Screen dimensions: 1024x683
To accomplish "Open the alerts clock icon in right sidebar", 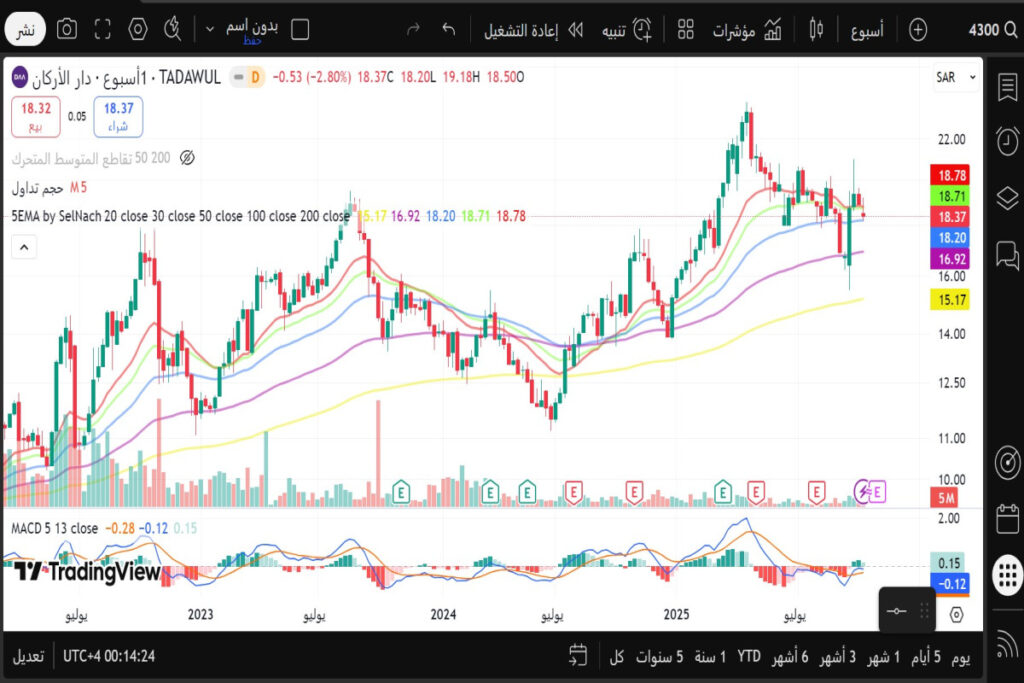I will point(1007,141).
